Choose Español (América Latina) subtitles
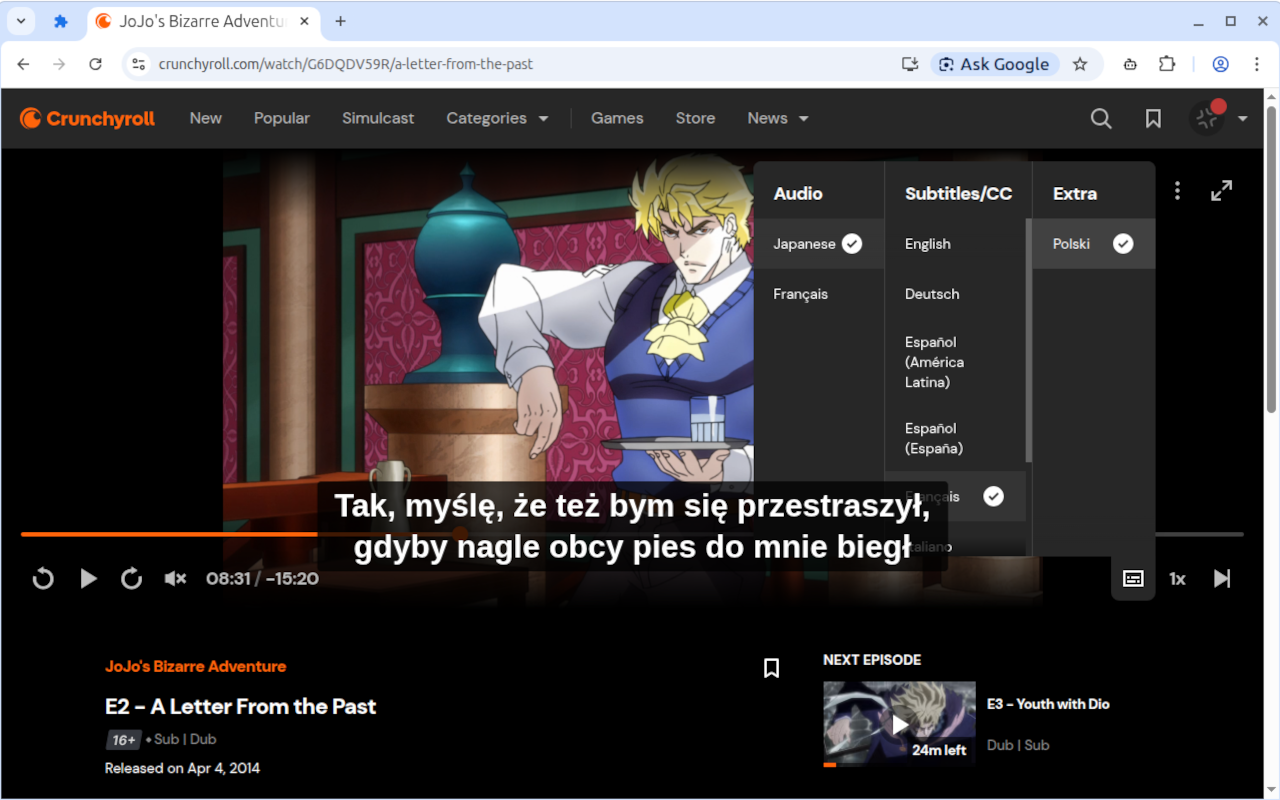Screen dimensions: 1280x800 tap(955, 362)
